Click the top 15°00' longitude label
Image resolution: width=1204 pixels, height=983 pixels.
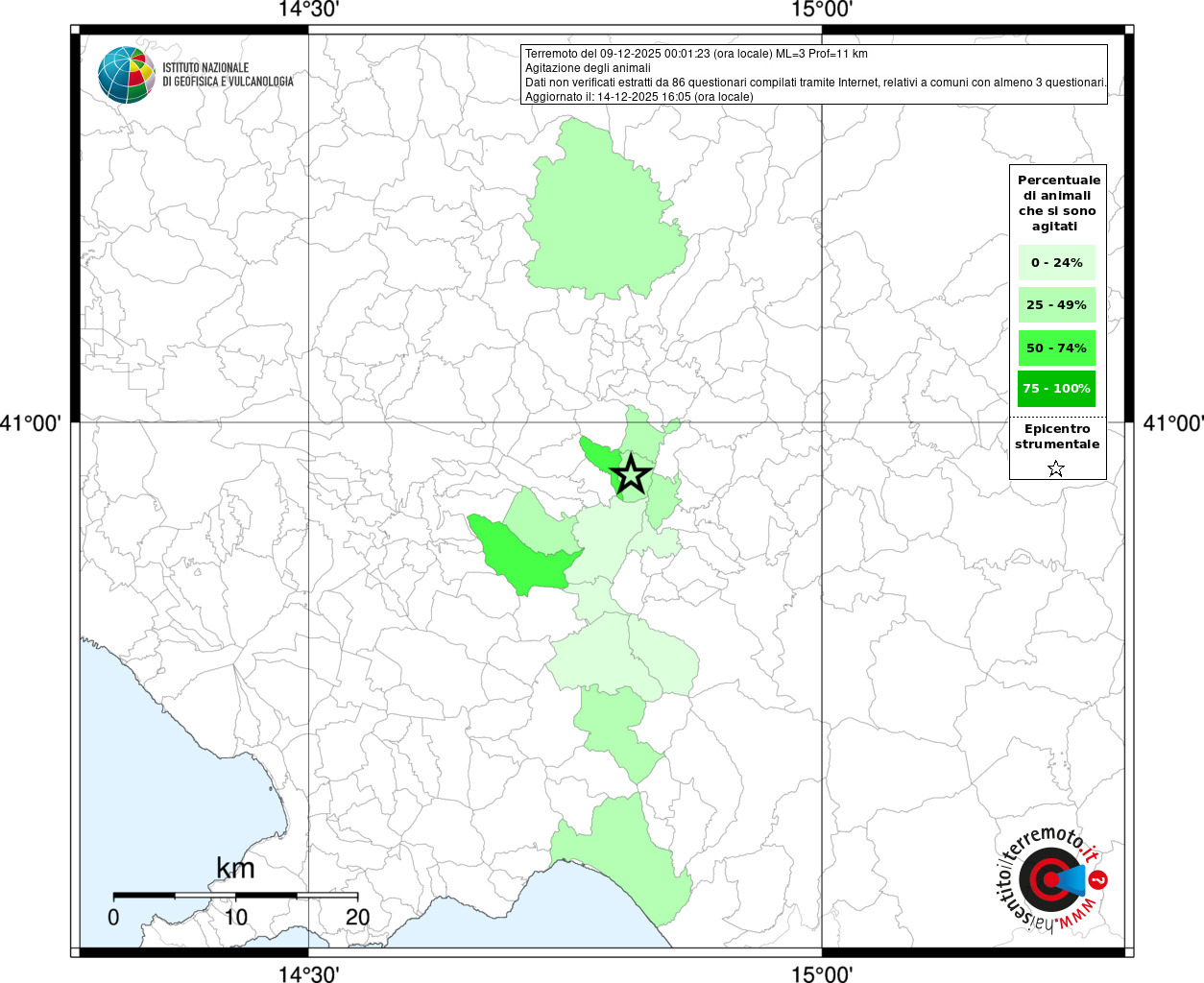[822, 10]
